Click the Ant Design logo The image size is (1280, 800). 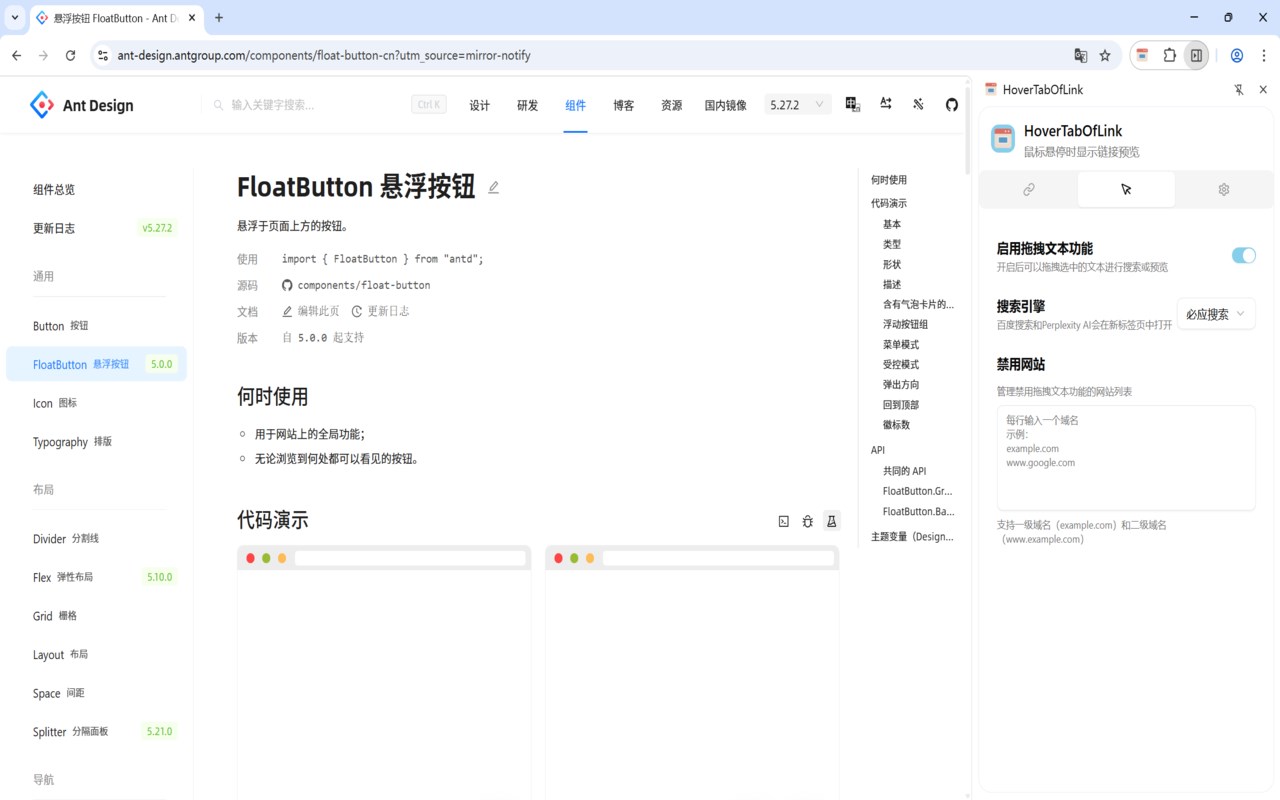click(x=81, y=105)
